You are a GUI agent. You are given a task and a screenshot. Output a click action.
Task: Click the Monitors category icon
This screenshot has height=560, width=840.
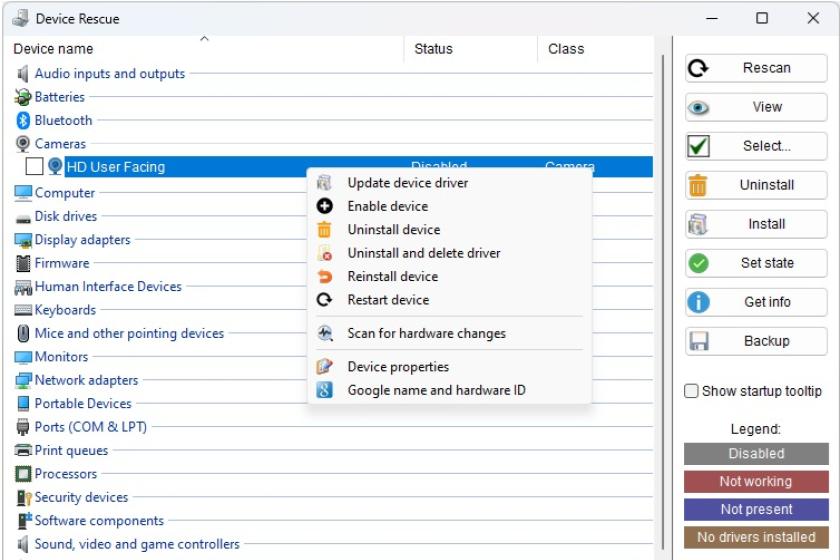(x=23, y=357)
